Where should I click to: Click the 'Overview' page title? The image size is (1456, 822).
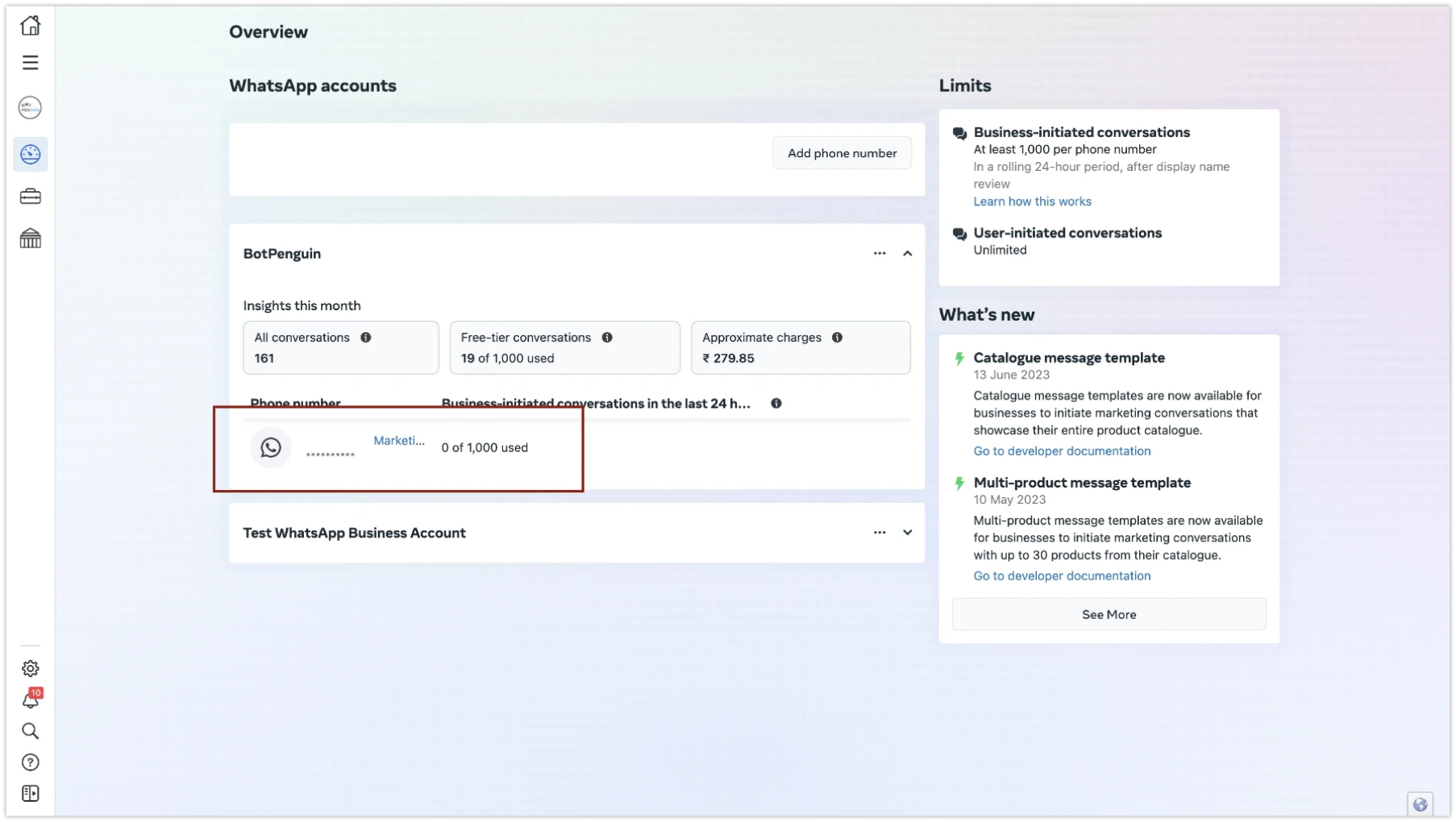[268, 31]
